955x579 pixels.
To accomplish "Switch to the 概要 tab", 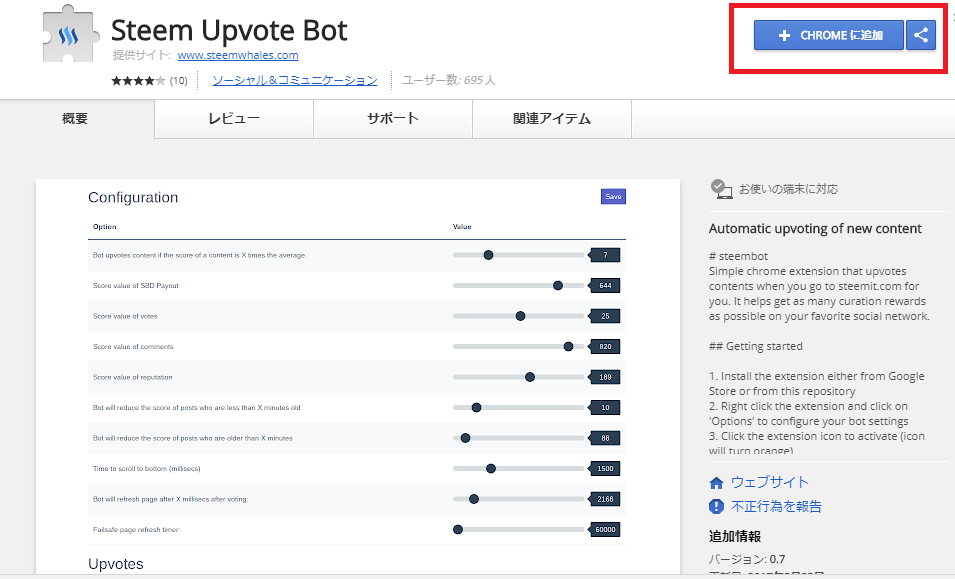I will (76, 118).
